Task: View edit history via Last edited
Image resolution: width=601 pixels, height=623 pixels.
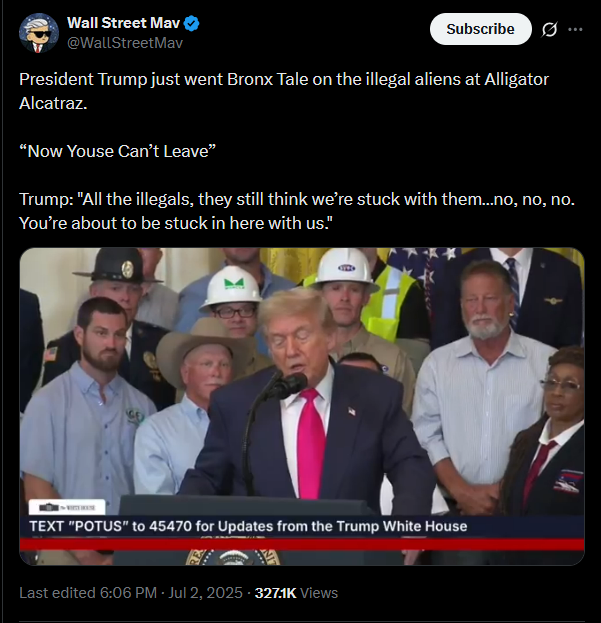Action: tap(58, 593)
